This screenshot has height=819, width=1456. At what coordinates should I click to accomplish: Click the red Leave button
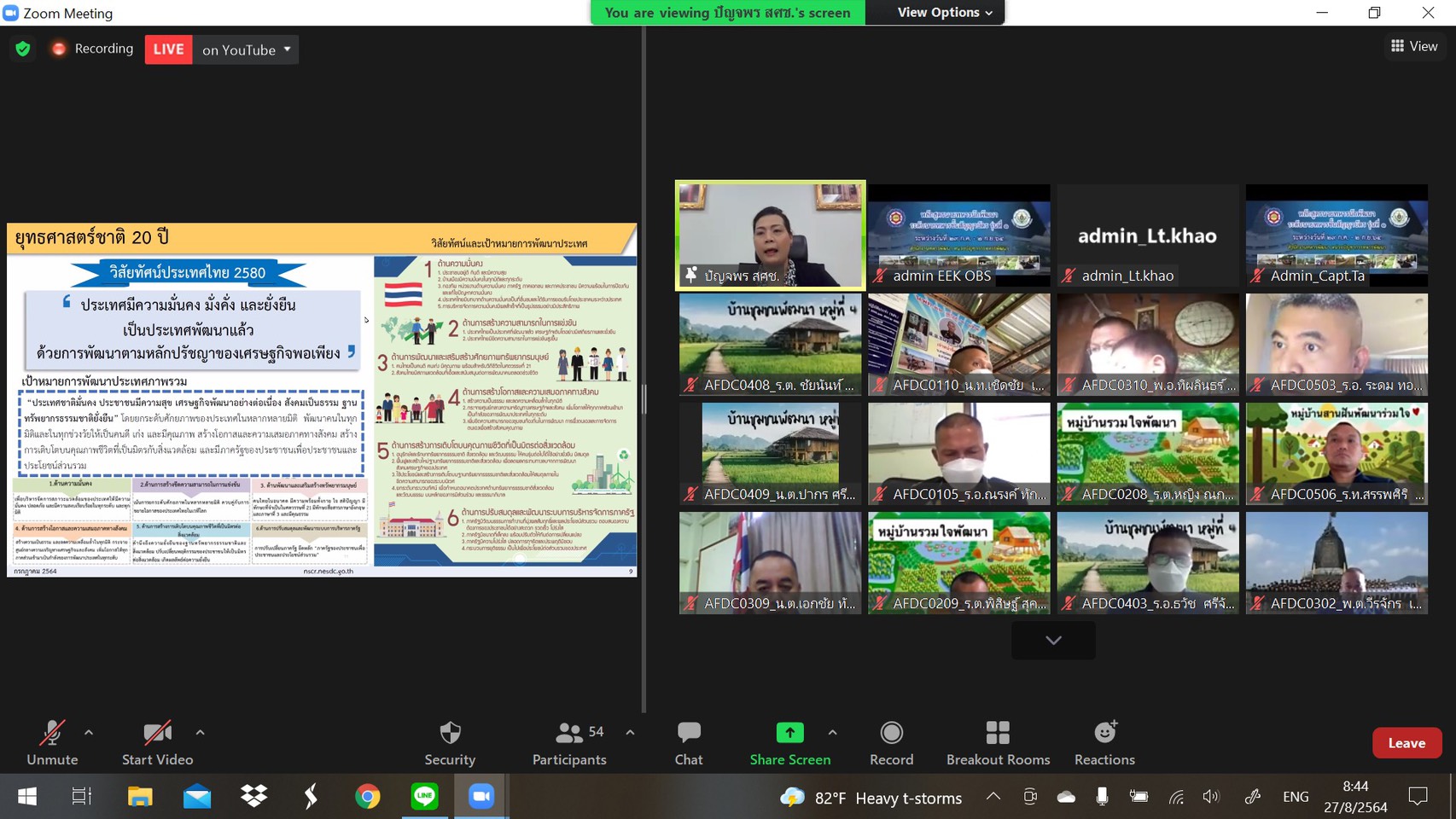pos(1406,743)
